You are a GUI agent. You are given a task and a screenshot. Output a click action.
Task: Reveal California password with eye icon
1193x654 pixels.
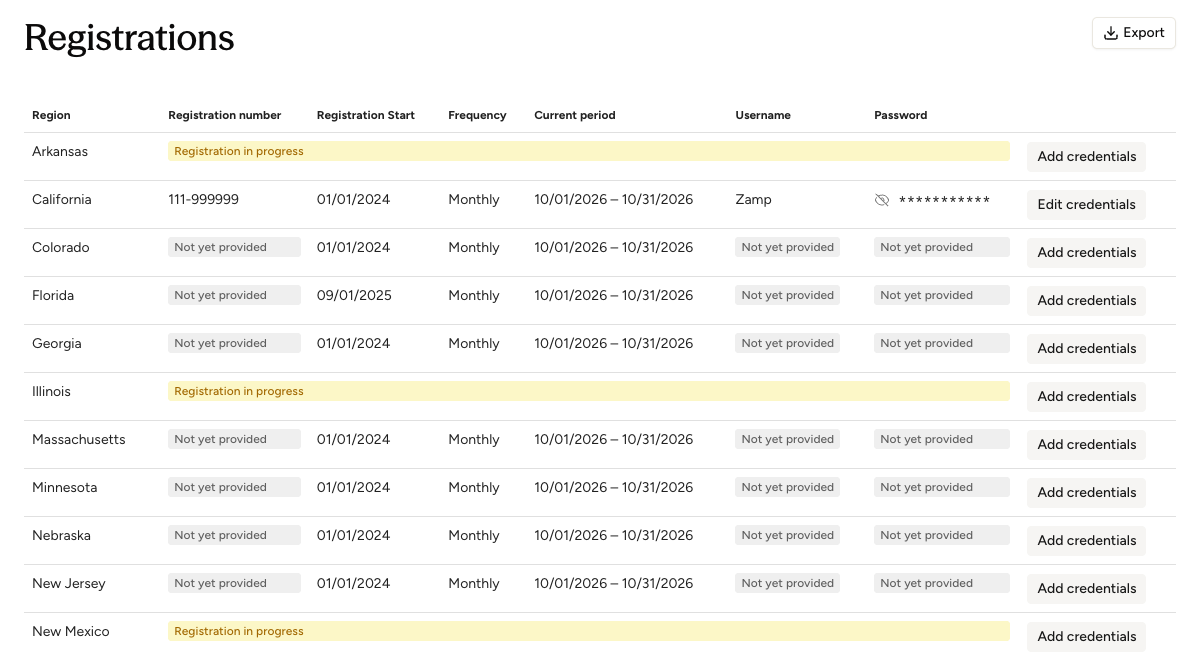point(882,200)
